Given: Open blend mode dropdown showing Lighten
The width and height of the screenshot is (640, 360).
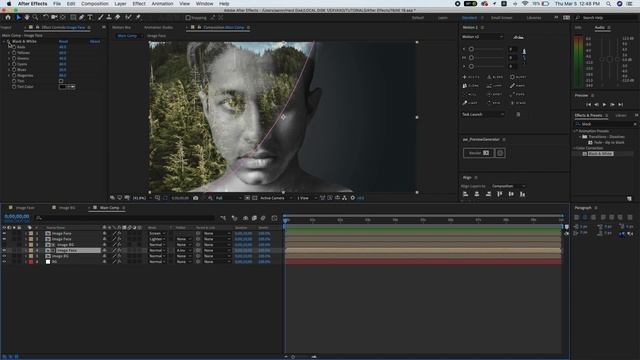Looking at the screenshot, I should click(157, 239).
